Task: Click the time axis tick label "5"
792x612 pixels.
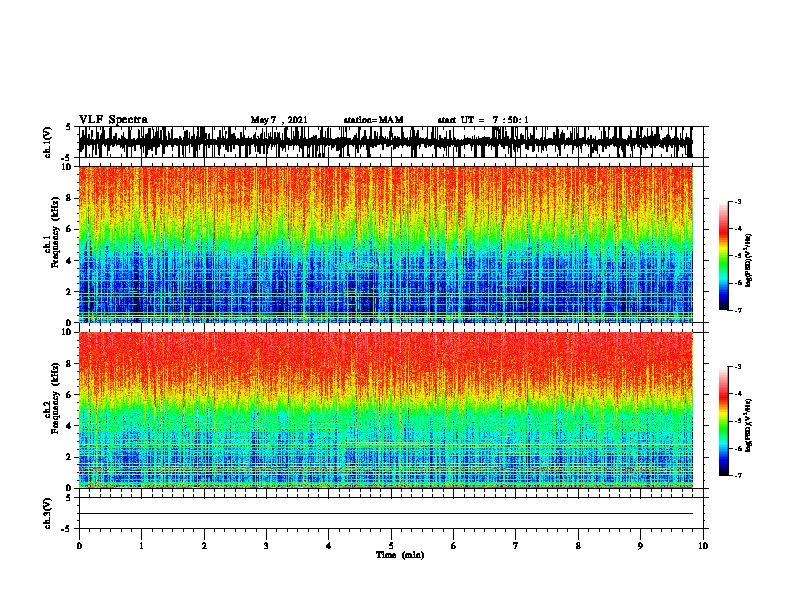Action: (x=391, y=546)
